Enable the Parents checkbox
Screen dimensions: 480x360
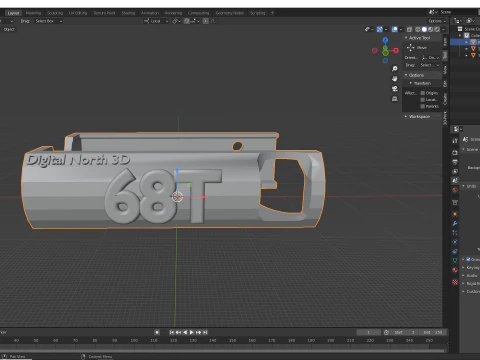(423, 106)
